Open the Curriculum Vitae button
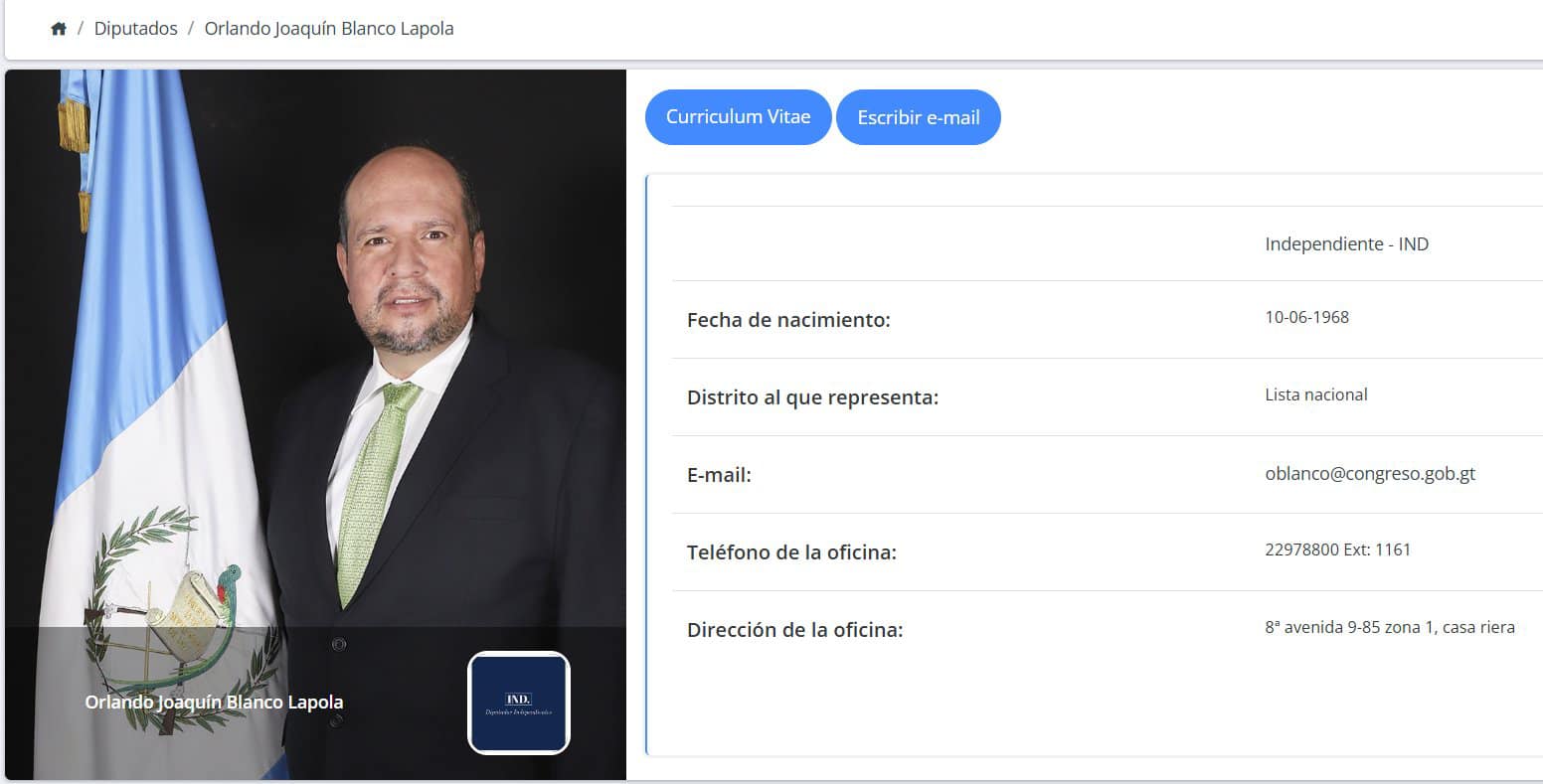The width and height of the screenshot is (1543, 784). tap(738, 117)
